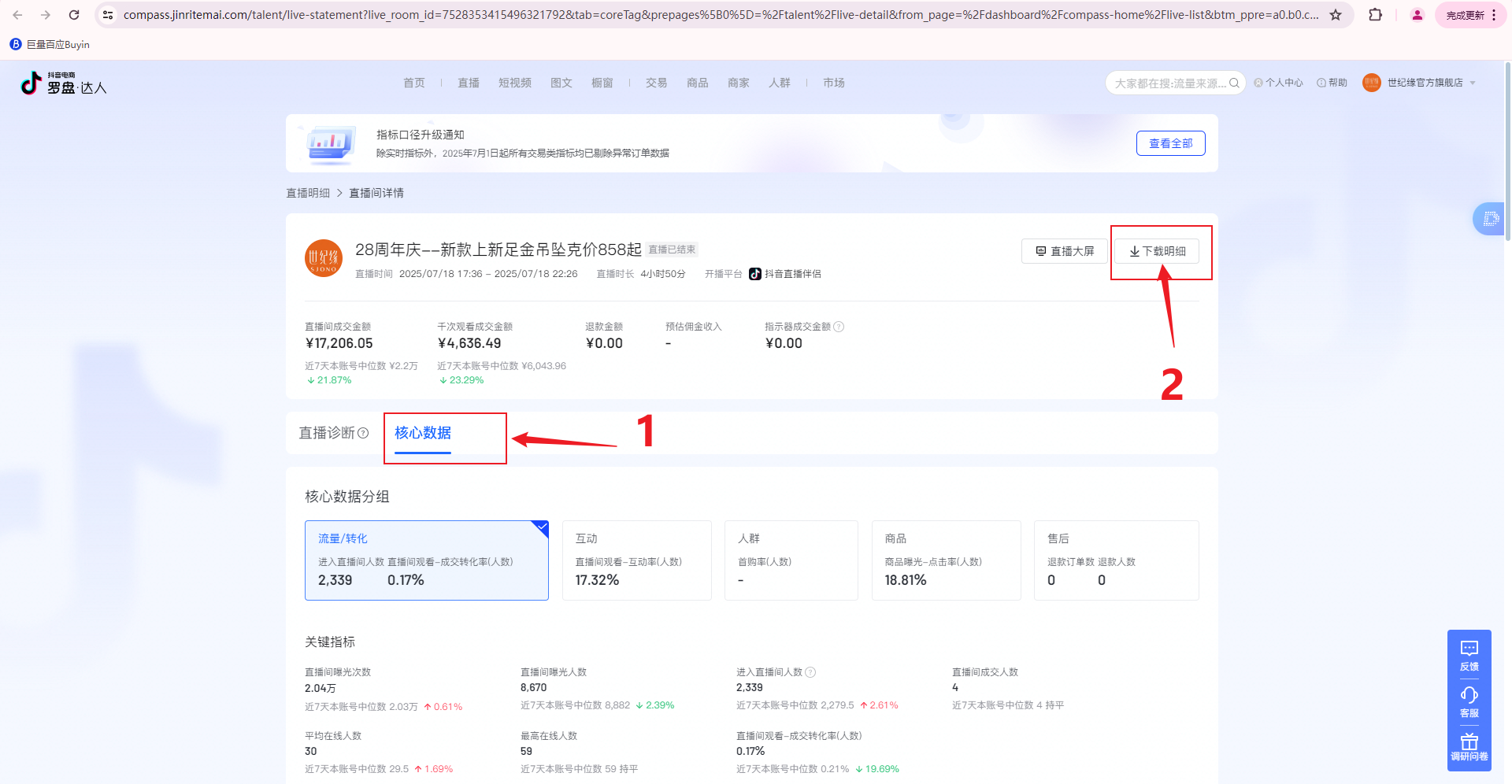Click info icon beside 进入直播间人数
This screenshot has width=1512, height=784.
[810, 672]
